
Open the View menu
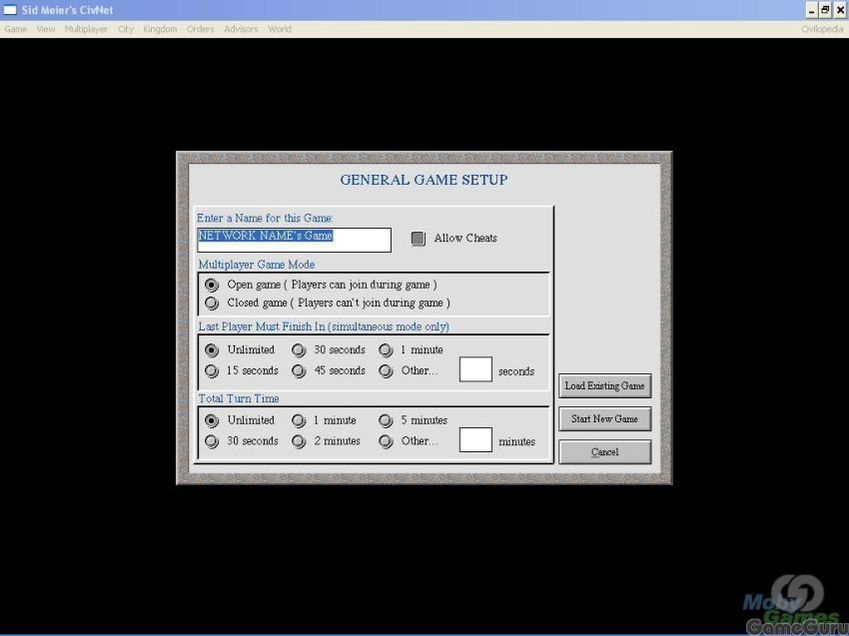pyautogui.click(x=46, y=29)
